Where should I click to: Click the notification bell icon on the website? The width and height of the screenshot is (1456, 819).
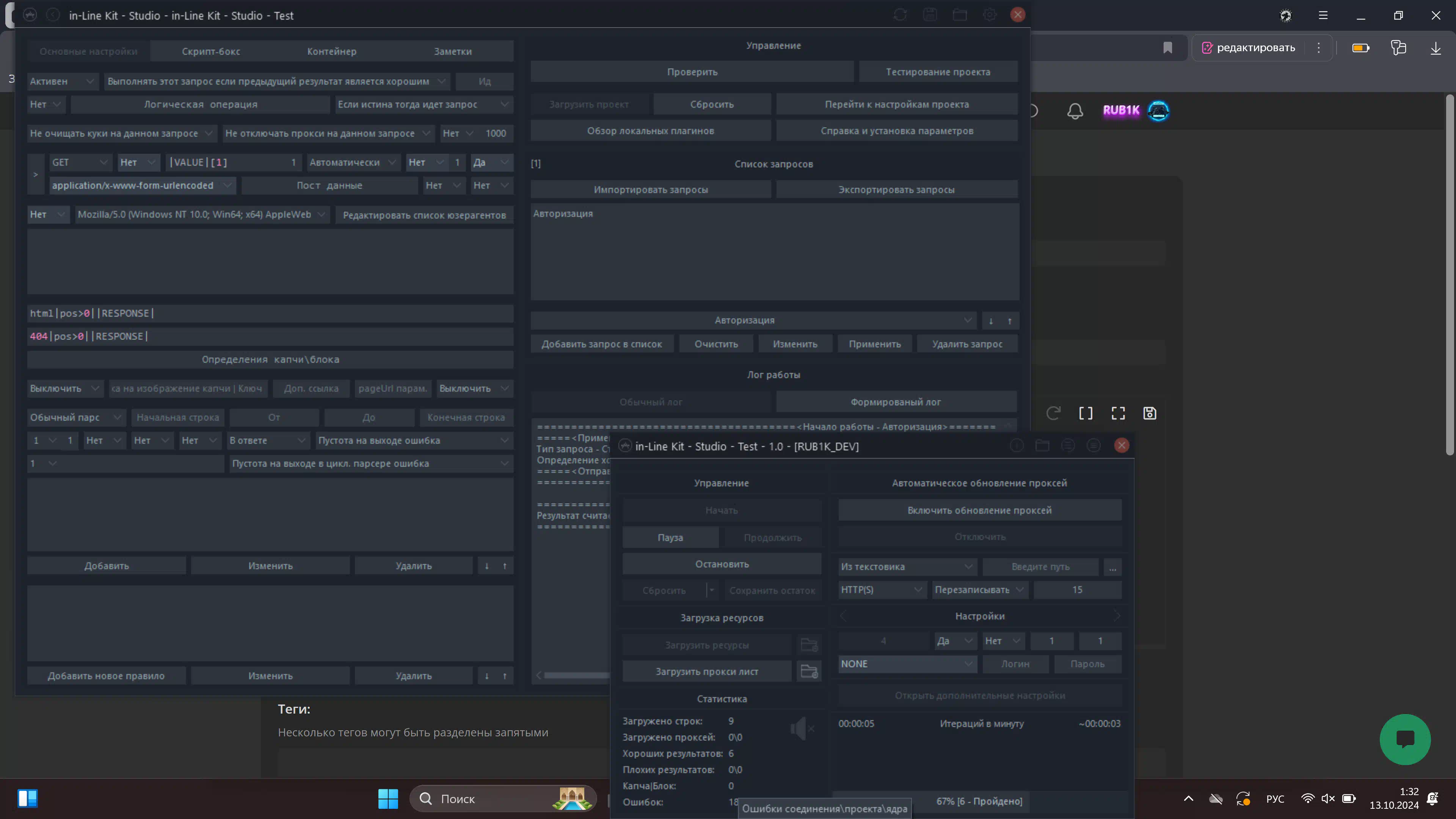pos(1075,111)
